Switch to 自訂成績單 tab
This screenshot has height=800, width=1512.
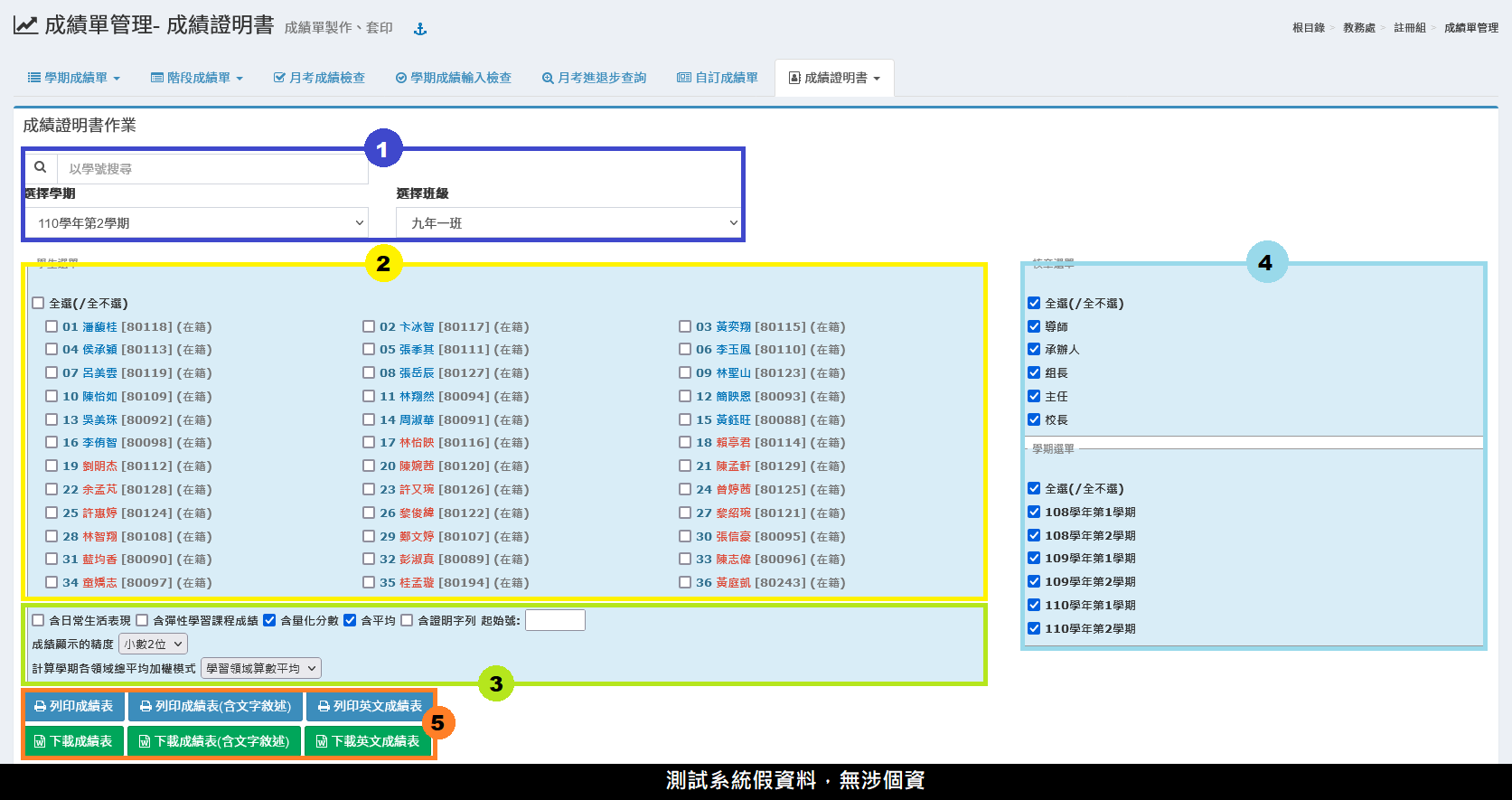718,78
